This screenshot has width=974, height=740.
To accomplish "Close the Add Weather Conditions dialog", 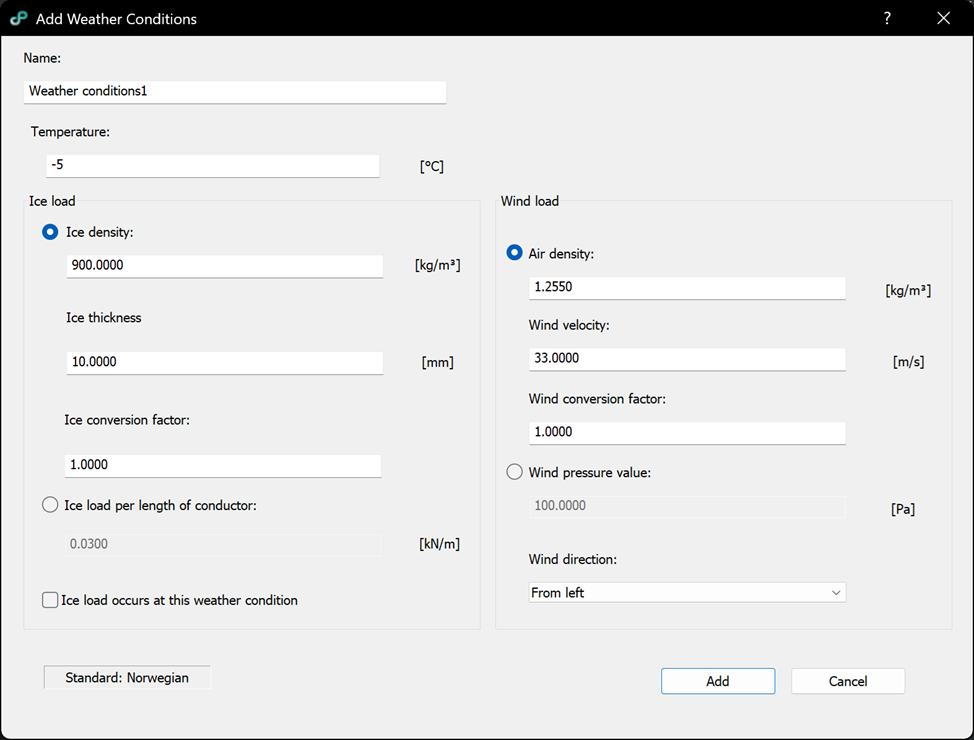I will (943, 18).
